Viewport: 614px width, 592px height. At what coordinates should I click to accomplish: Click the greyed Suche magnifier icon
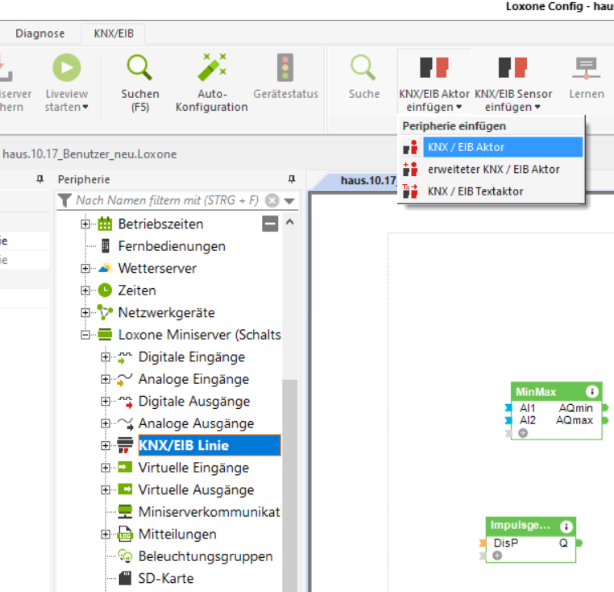click(x=363, y=68)
